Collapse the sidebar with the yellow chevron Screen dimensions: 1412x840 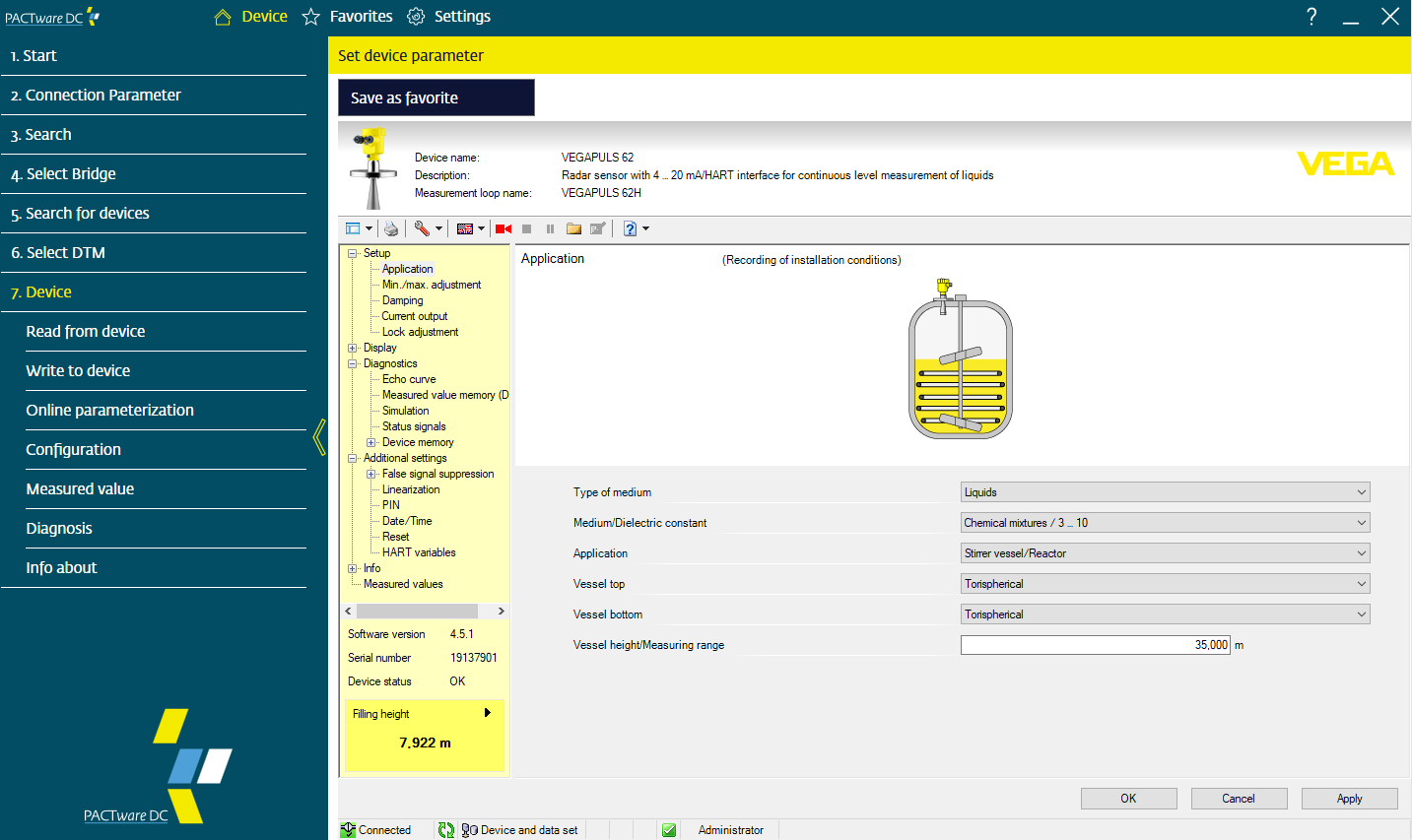pos(319,436)
